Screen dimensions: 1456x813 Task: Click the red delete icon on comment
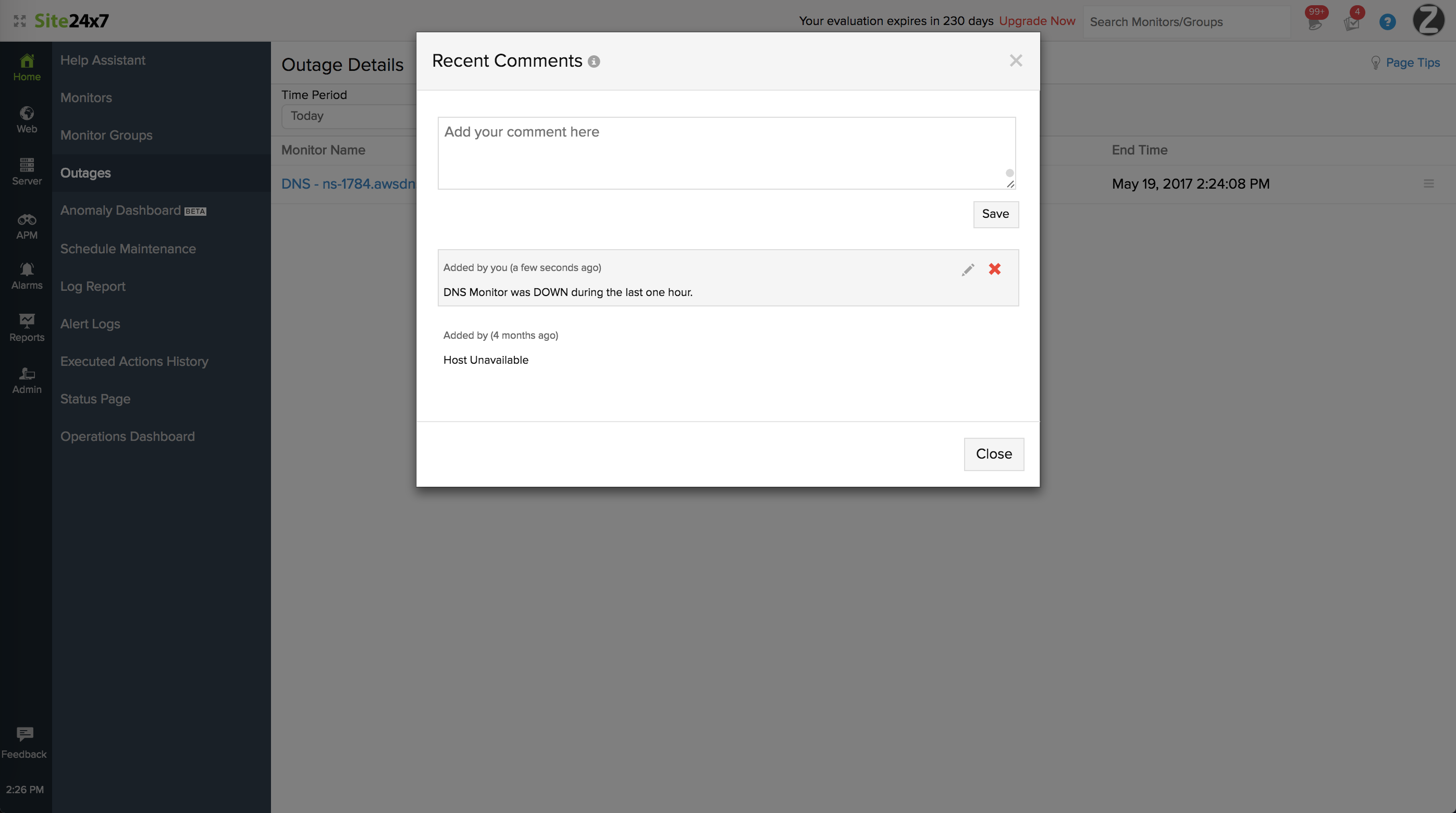point(994,269)
